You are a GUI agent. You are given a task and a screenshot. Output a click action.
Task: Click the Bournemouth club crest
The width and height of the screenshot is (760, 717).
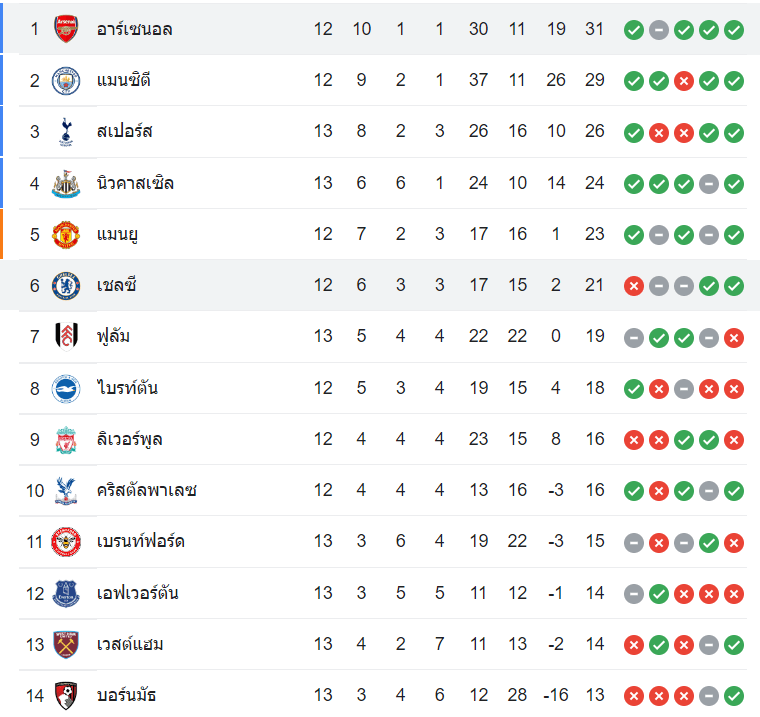click(x=66, y=695)
